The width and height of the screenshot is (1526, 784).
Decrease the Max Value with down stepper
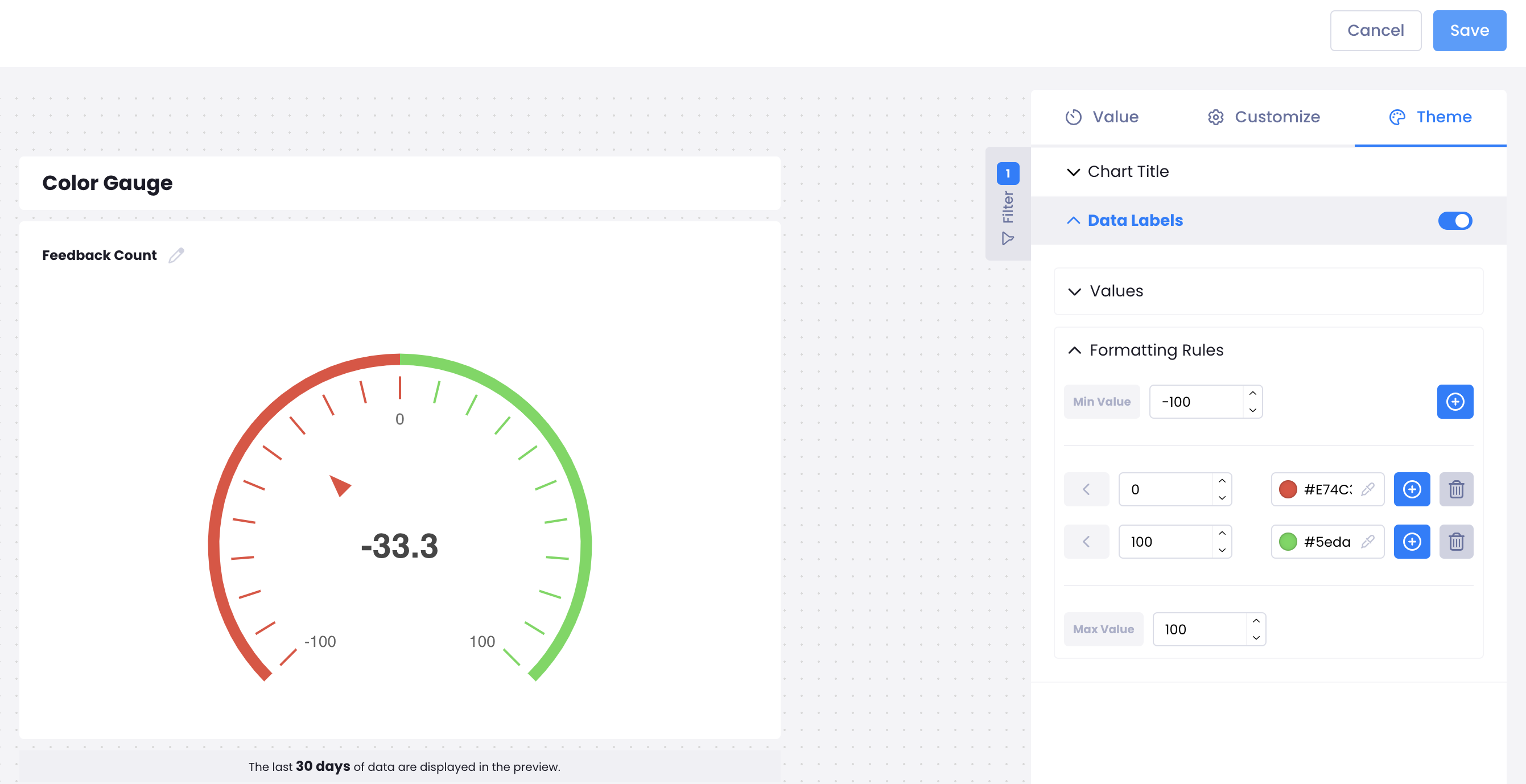[x=1256, y=638]
